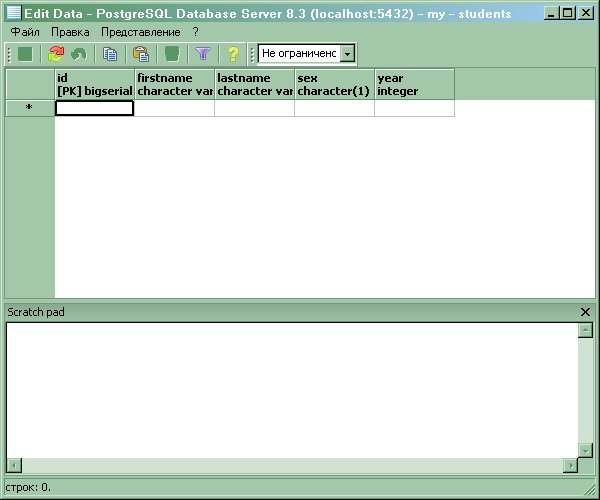
Task: Click the empty lastname cell
Action: 254,108
